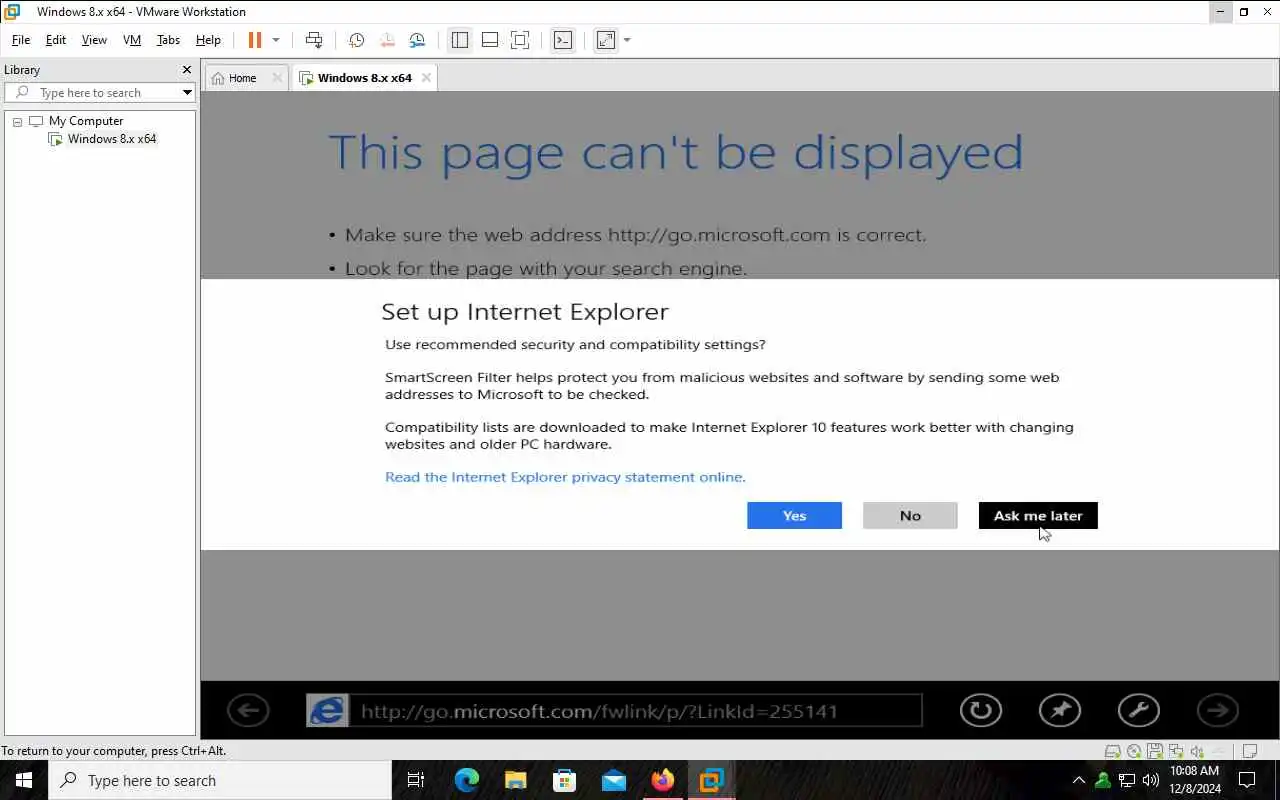Open the Help menu
This screenshot has width=1280, height=800.
(x=208, y=40)
